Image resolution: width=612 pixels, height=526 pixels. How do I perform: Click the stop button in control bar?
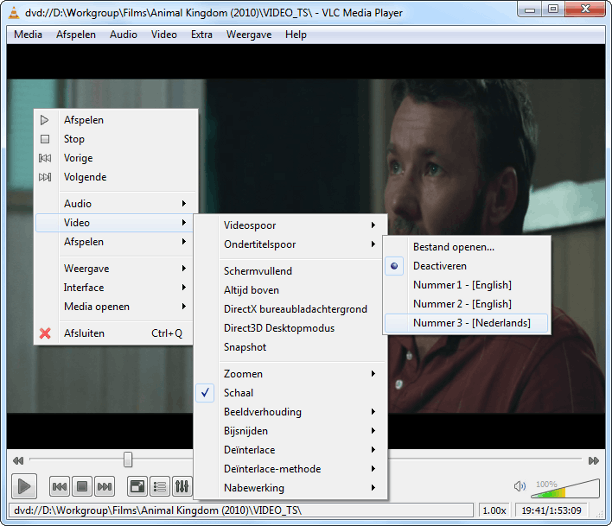click(82, 487)
